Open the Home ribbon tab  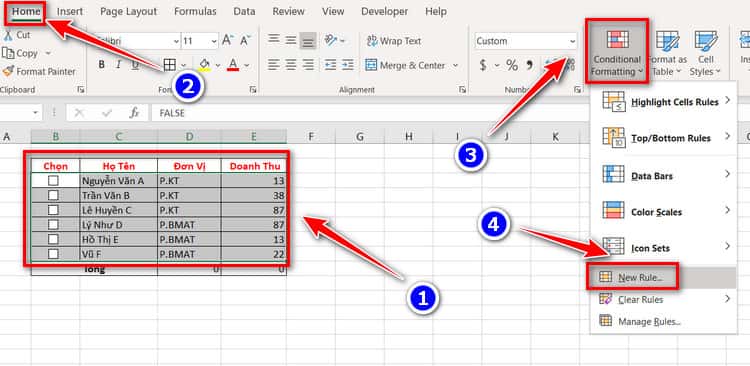tap(26, 11)
